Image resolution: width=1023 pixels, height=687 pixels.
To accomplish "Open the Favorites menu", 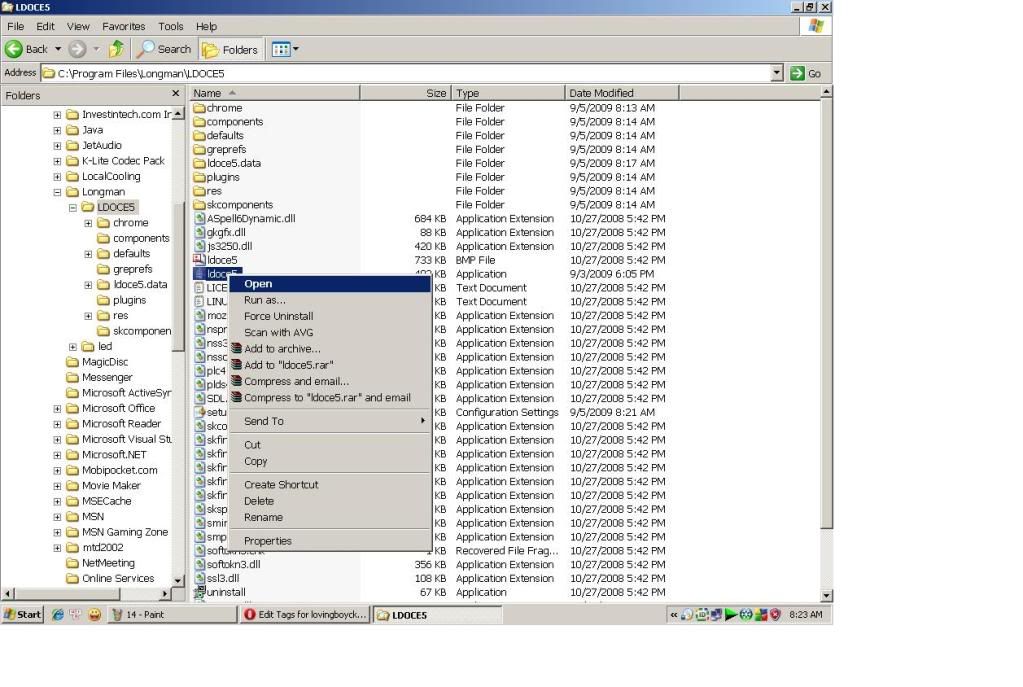I will pyautogui.click(x=123, y=26).
